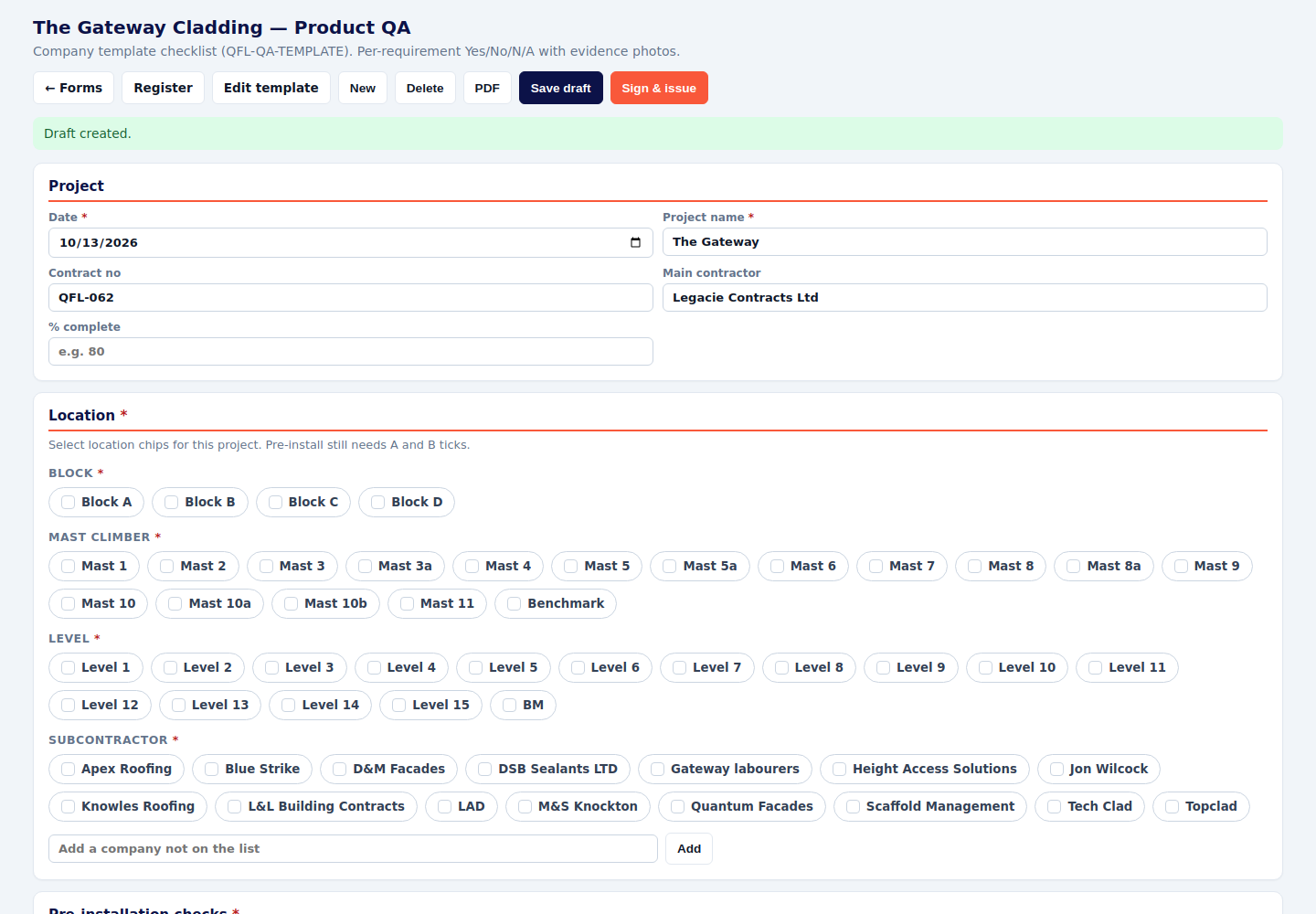
Task: Tick the Block A checkbox
Action: click(x=69, y=502)
